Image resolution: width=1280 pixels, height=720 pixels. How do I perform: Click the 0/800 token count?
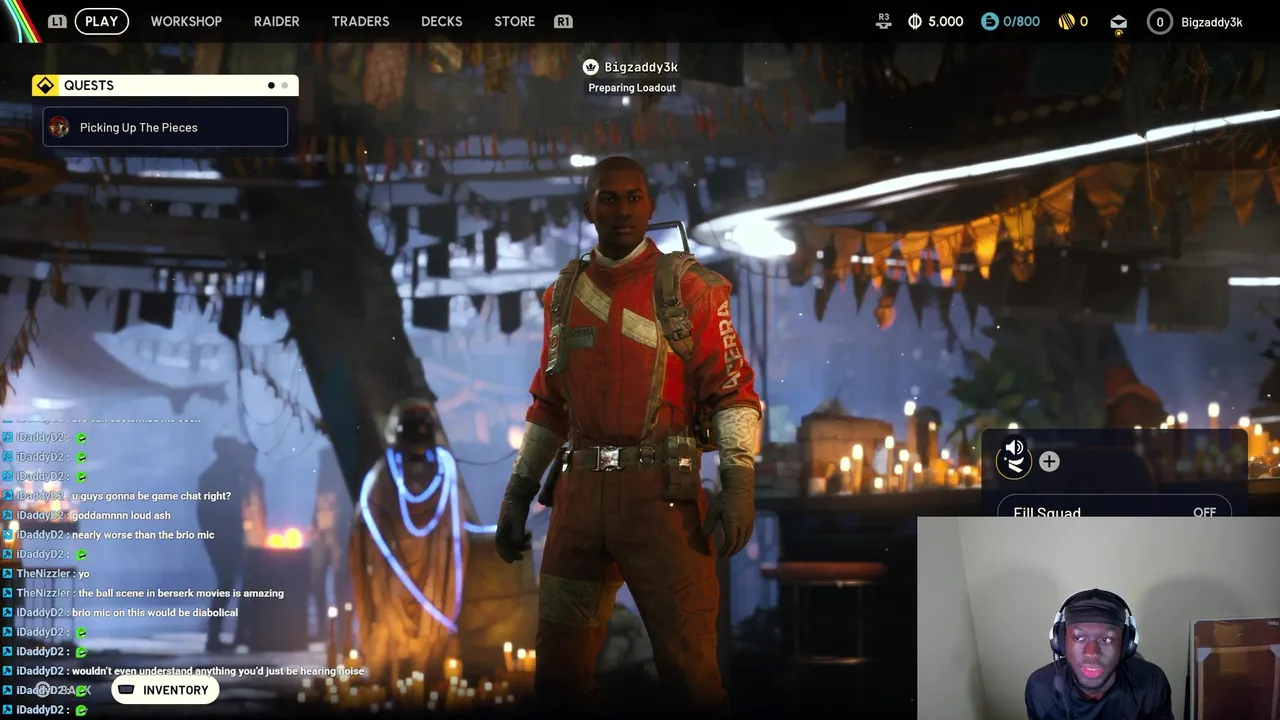click(1021, 22)
